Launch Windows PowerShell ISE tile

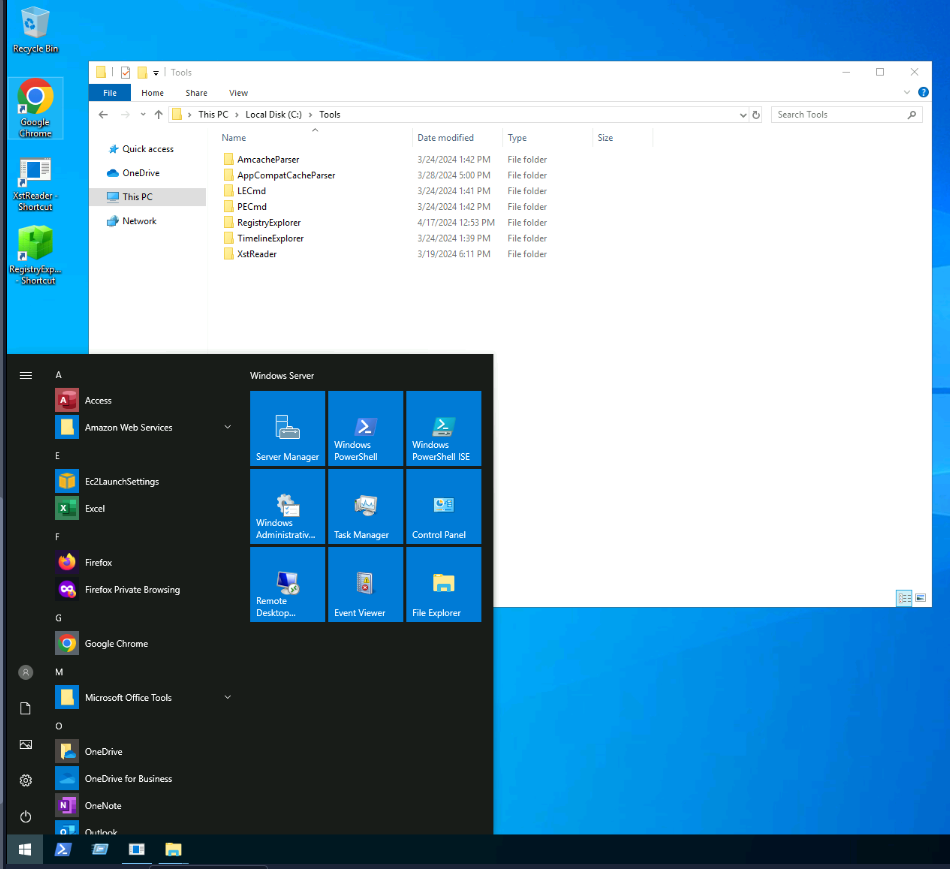(443, 428)
